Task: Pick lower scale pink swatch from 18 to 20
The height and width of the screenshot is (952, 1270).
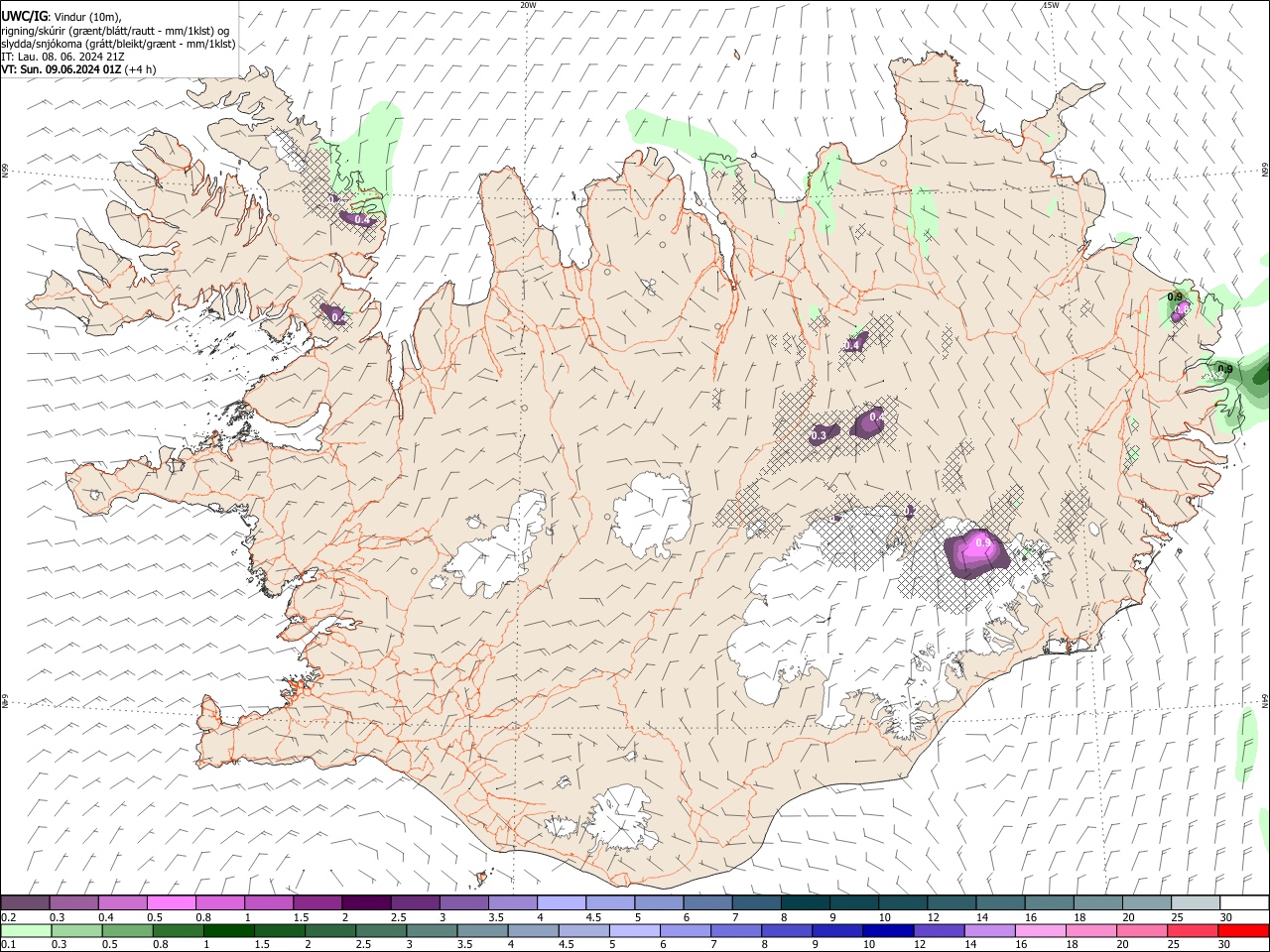Action: point(1090,930)
